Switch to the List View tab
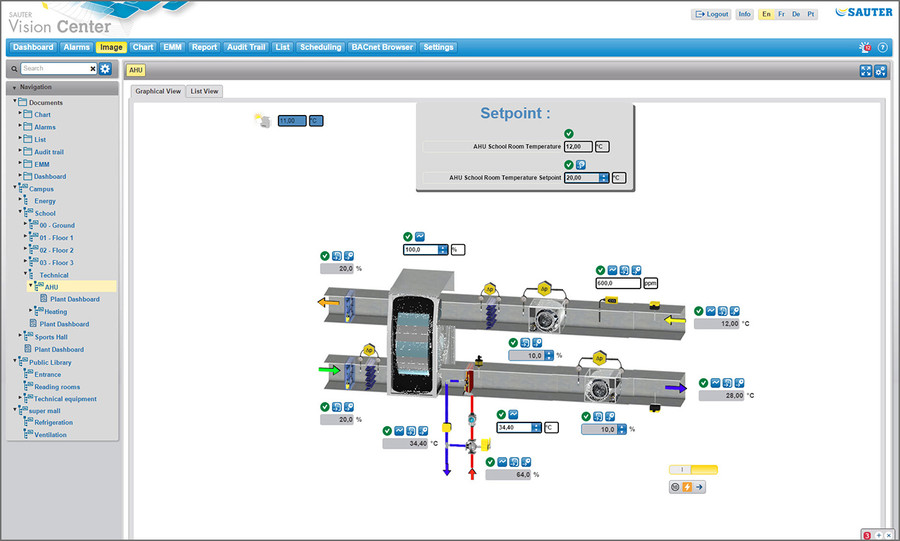The image size is (900, 541). pyautogui.click(x=205, y=91)
